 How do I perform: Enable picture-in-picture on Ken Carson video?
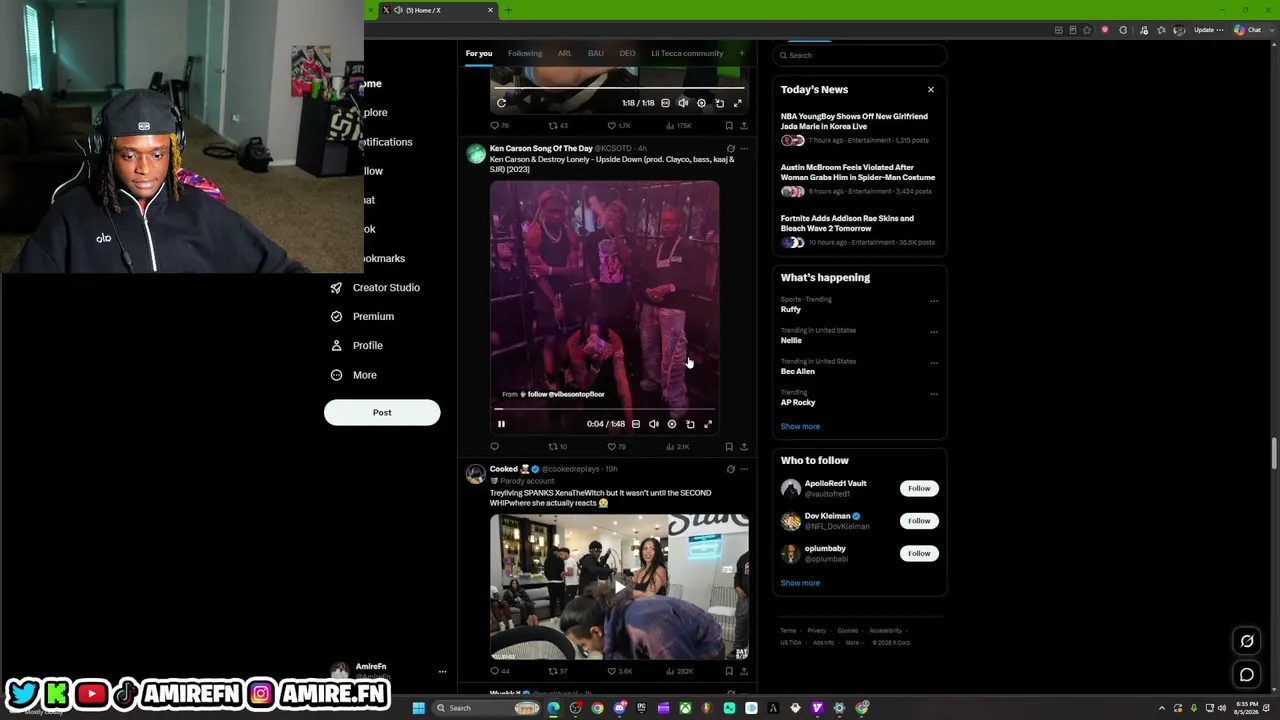pos(690,424)
